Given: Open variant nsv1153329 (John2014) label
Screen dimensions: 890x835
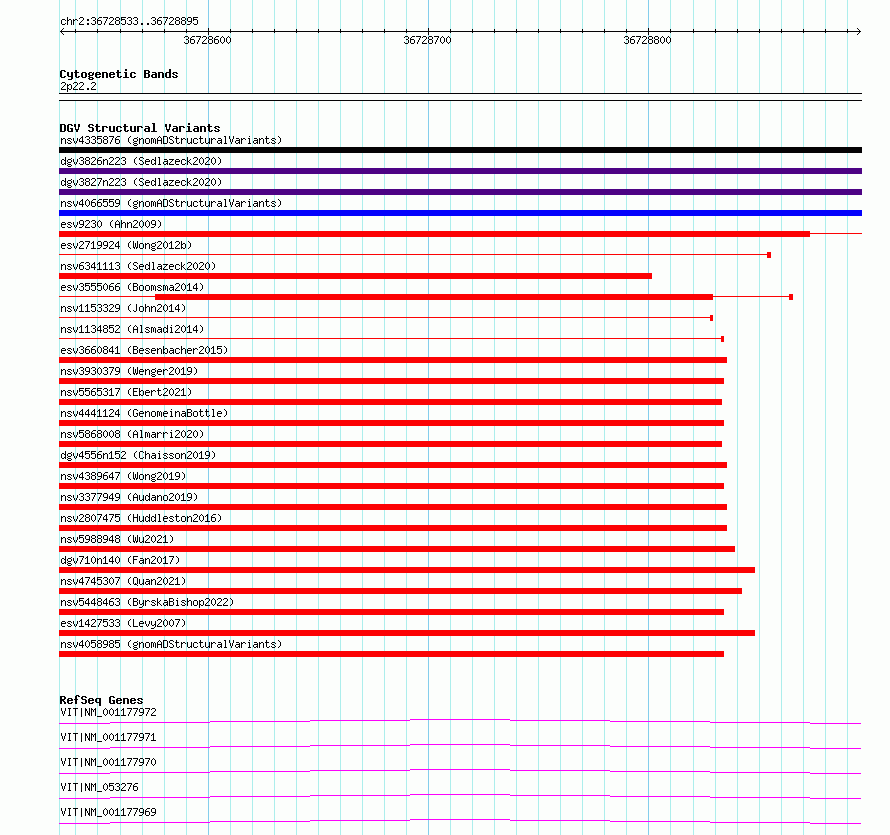Looking at the screenshot, I should coord(123,308).
